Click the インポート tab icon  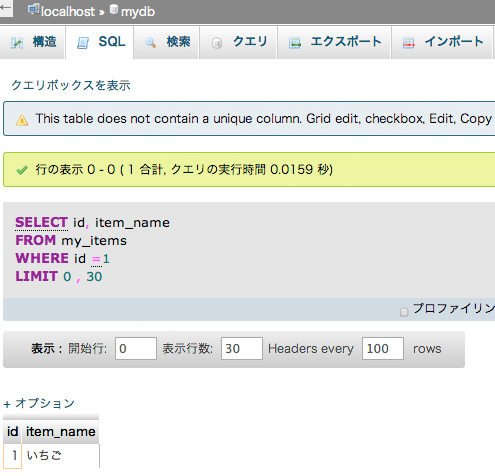(409, 43)
